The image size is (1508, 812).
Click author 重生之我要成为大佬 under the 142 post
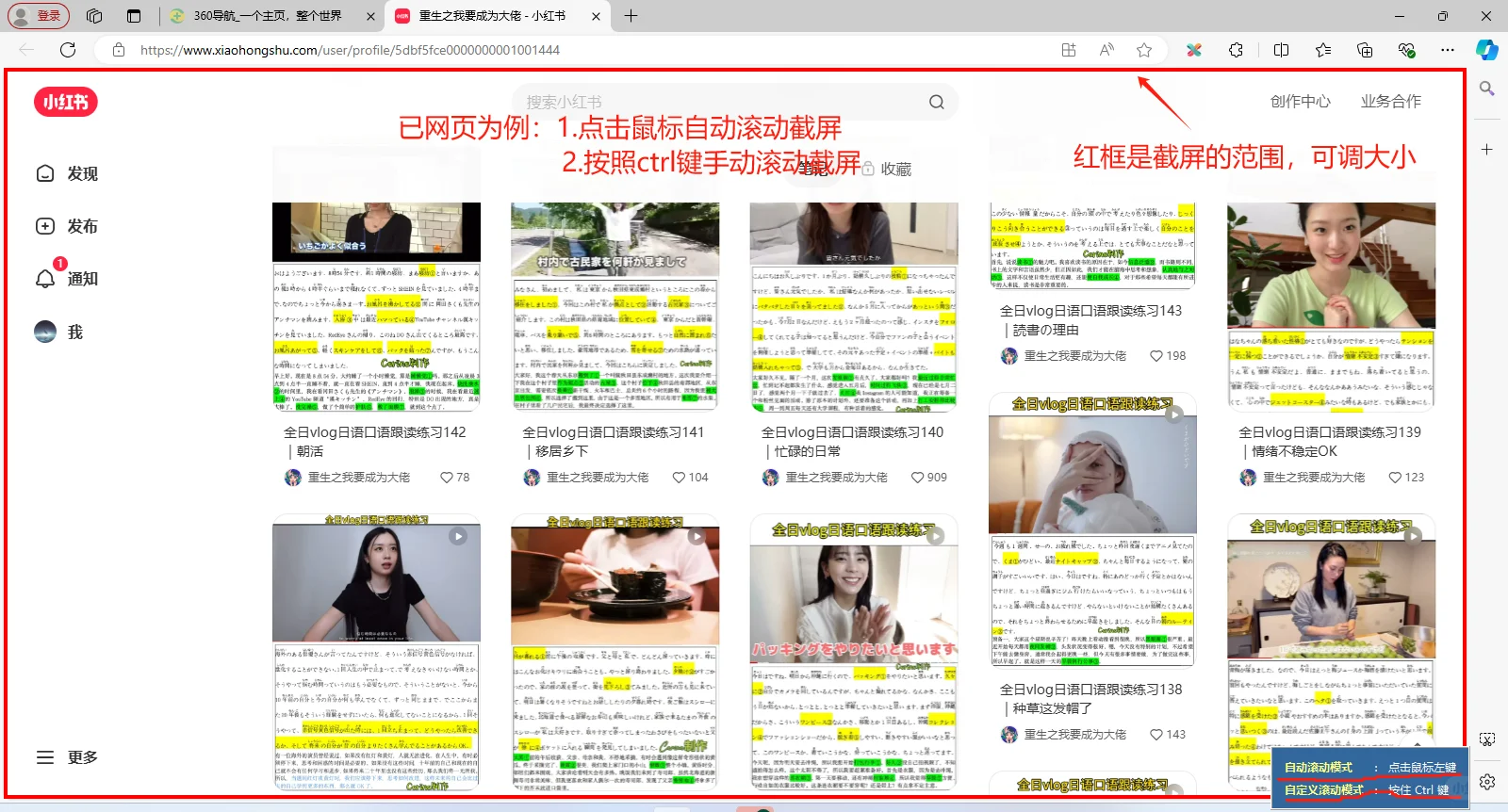359,478
